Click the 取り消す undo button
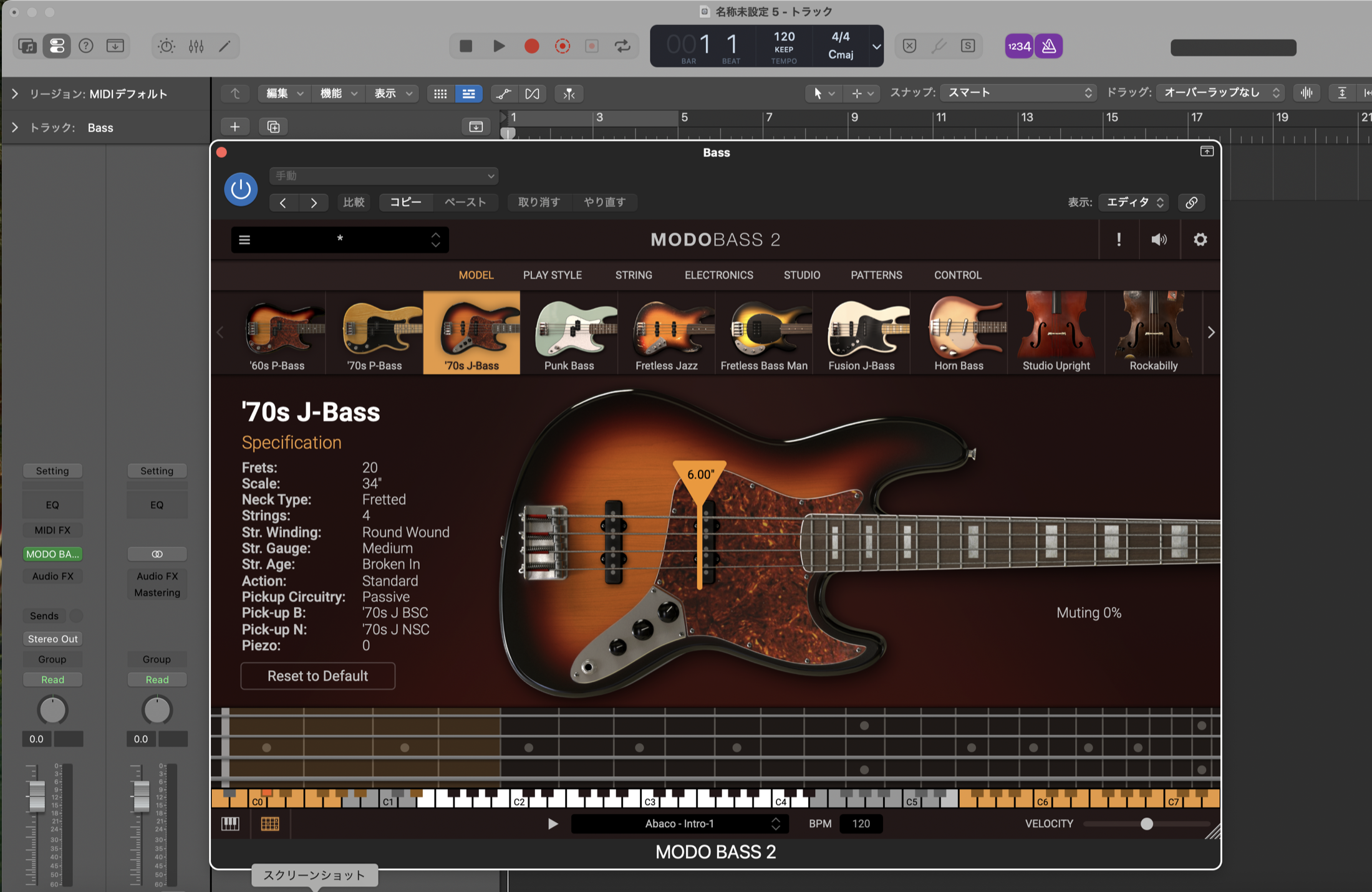The image size is (1372, 892). click(x=539, y=202)
